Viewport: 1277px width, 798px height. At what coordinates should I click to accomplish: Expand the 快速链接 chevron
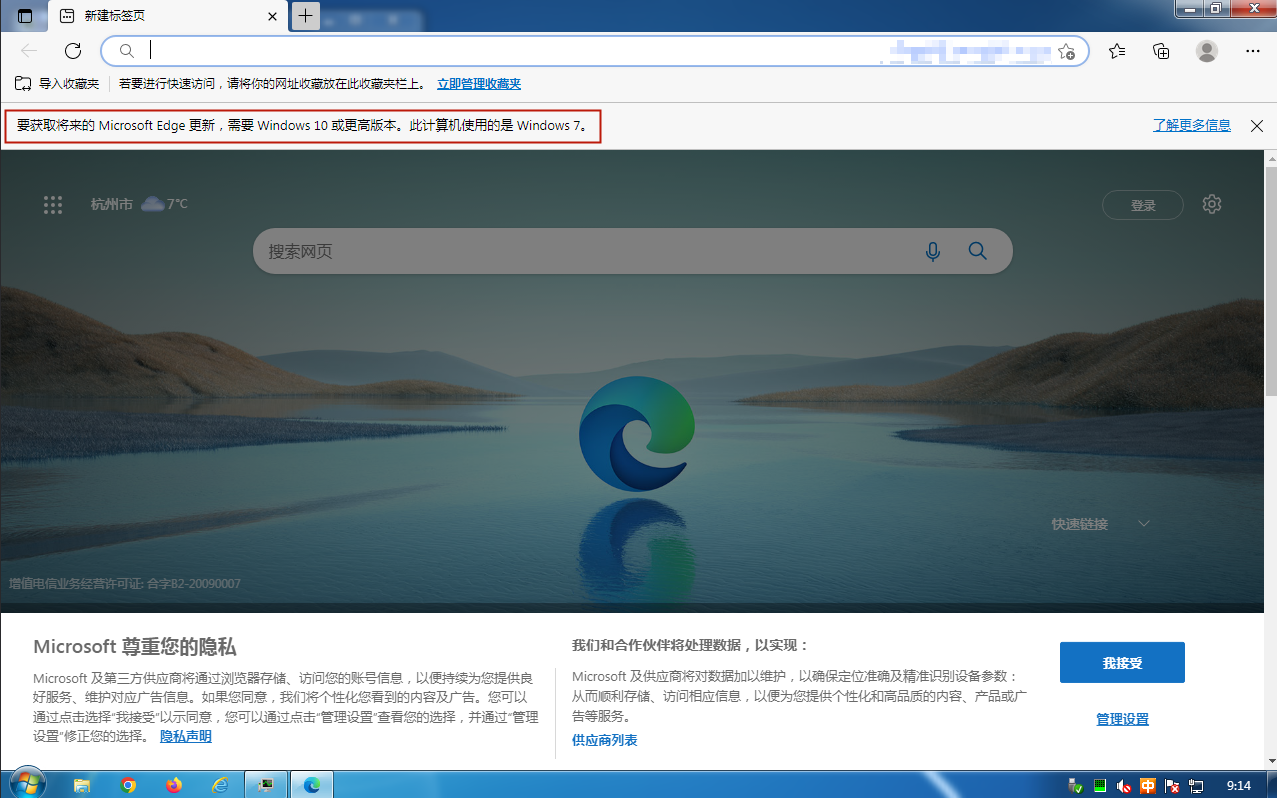pos(1144,524)
